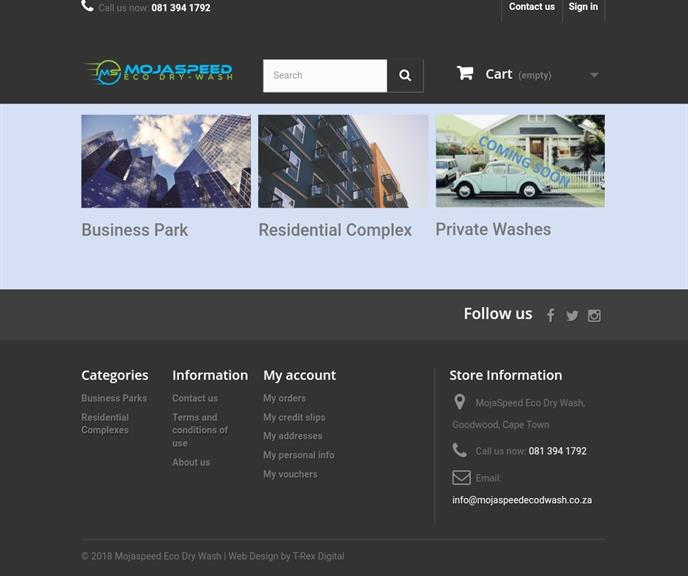The width and height of the screenshot is (688, 576).
Task: Click the info@mojaspeedecodwash.co.za email address
Action: (522, 500)
